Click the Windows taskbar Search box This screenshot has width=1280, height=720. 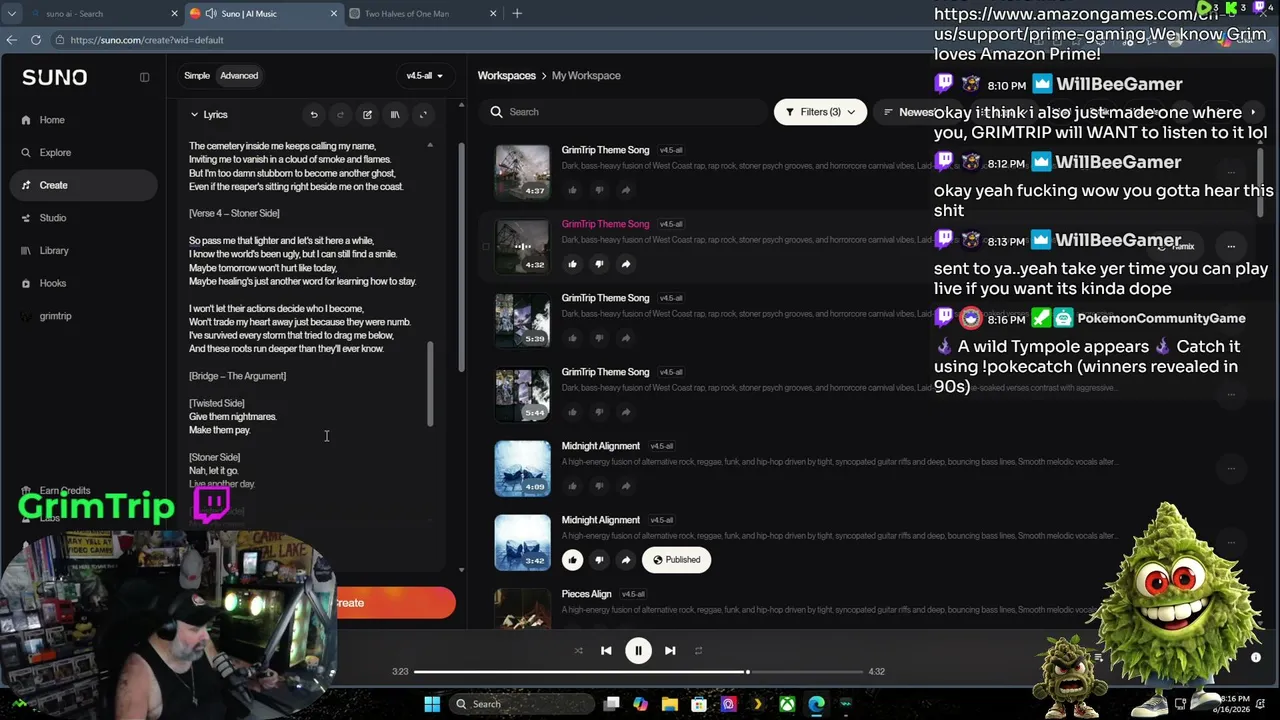pyautogui.click(x=520, y=704)
